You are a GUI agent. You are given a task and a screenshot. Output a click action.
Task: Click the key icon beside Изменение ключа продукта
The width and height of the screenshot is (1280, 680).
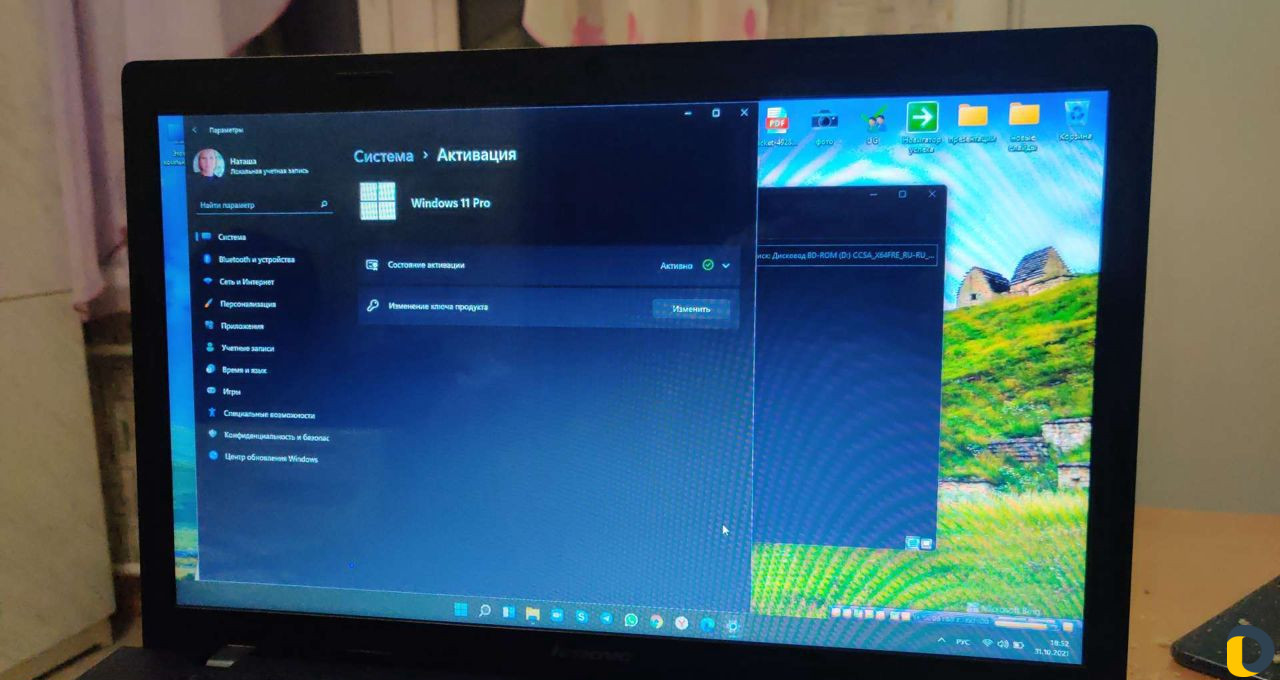coord(372,306)
